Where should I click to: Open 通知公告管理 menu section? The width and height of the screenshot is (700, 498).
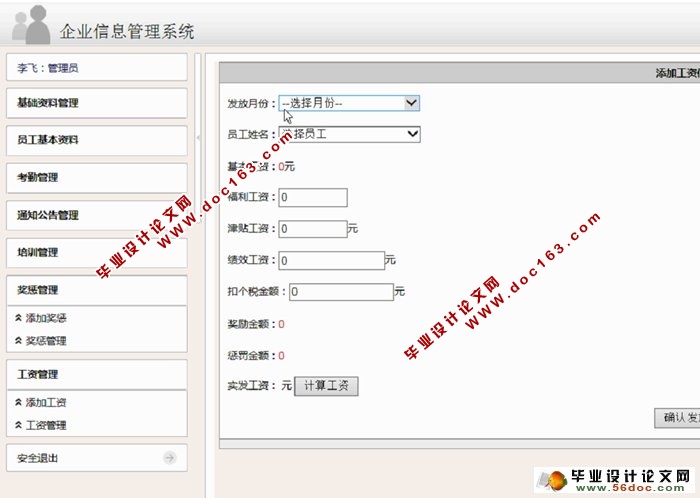[97, 215]
